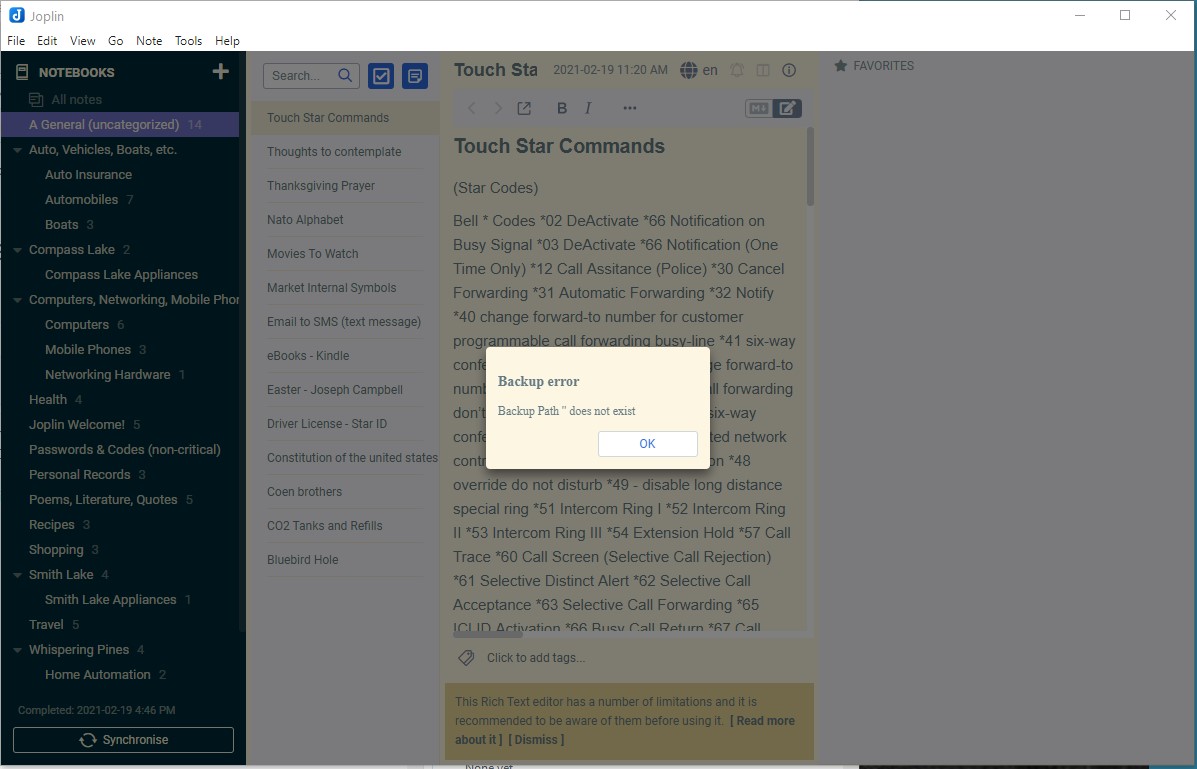This screenshot has height=769, width=1197.
Task: Open the Go menu
Action: coord(115,40)
